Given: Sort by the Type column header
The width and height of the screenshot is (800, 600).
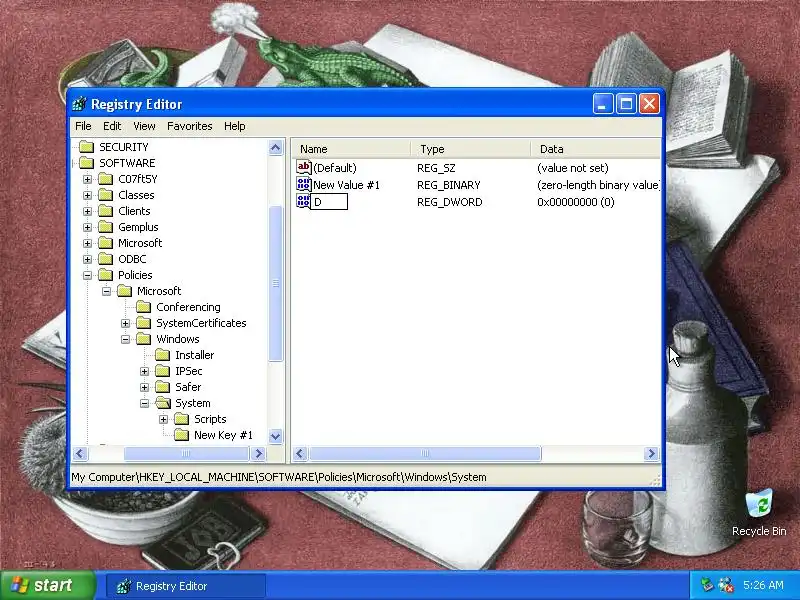Looking at the screenshot, I should coord(470,149).
